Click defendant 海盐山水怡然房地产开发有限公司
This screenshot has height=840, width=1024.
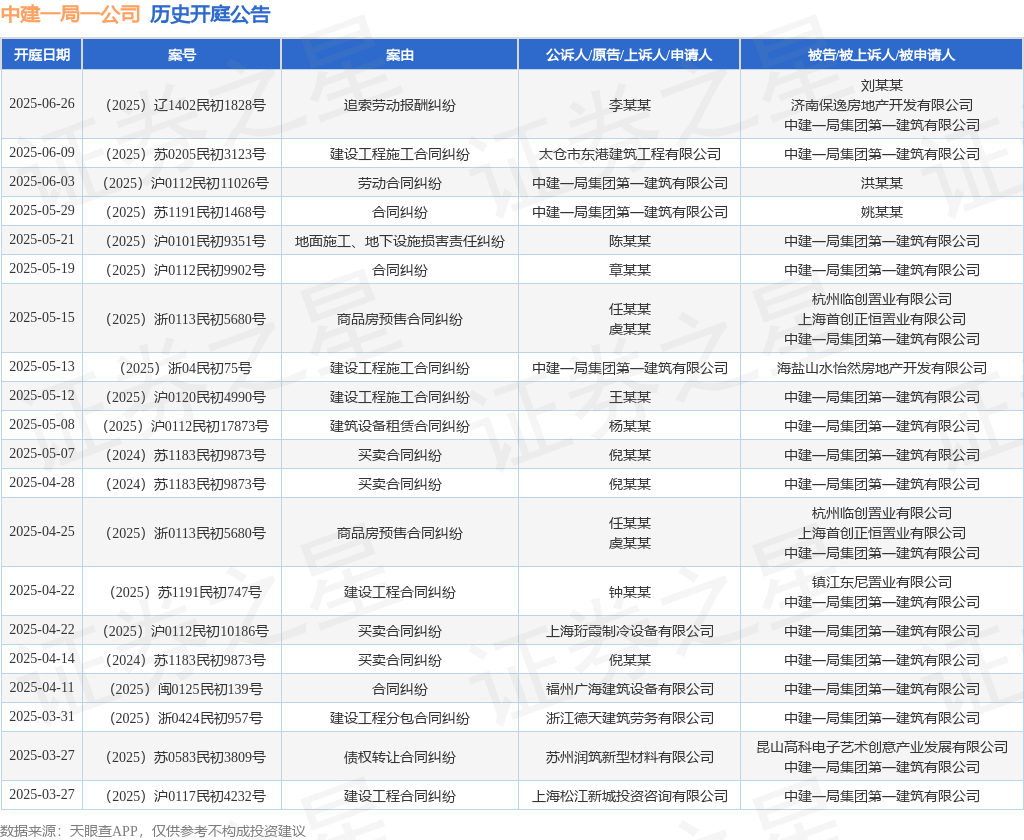pyautogui.click(x=882, y=368)
